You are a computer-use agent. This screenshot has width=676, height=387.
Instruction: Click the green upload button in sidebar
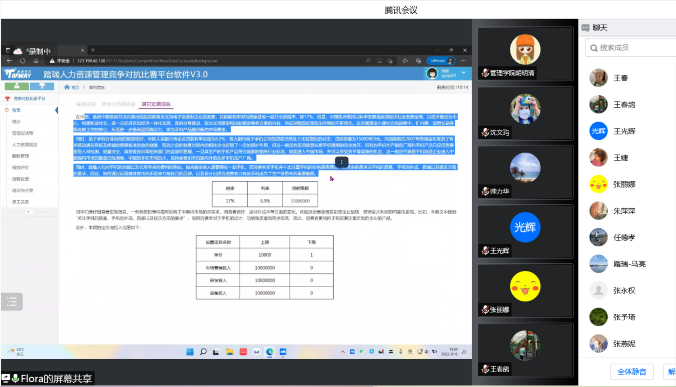[x=17, y=86]
